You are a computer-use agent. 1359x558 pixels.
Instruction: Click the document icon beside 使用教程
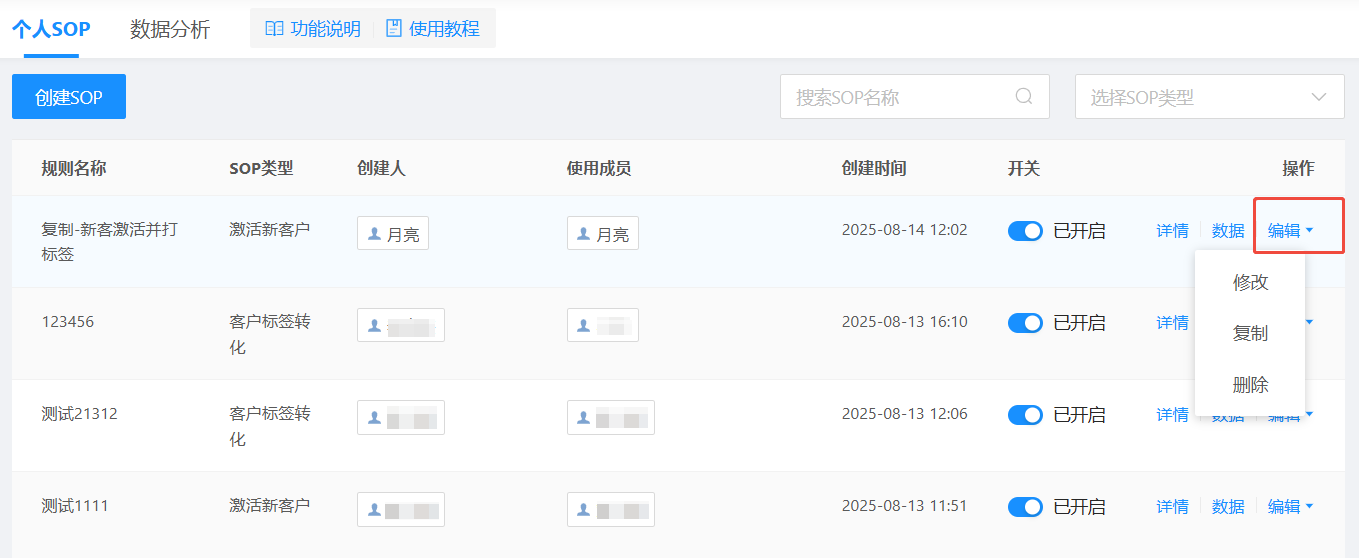pyautogui.click(x=394, y=28)
